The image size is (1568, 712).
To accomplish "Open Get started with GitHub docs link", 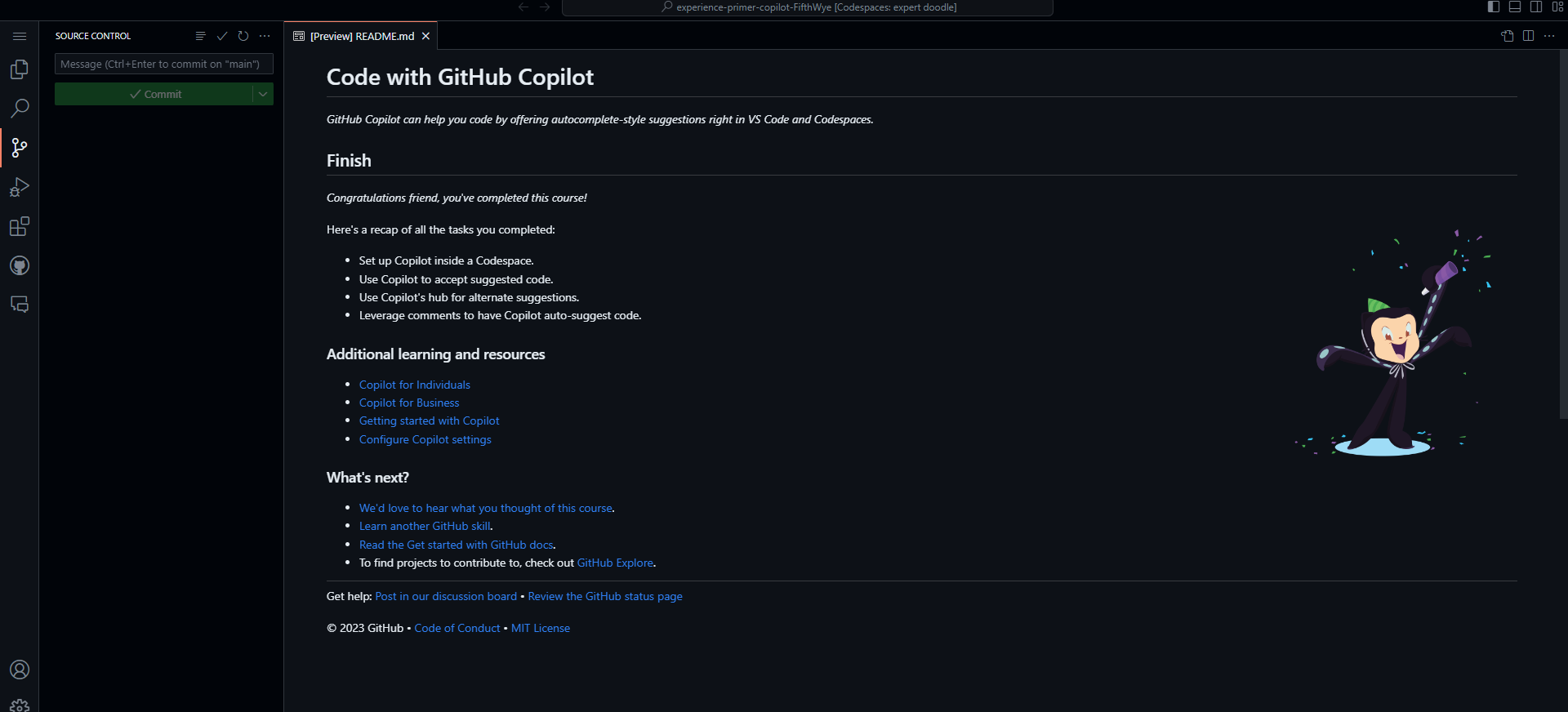I will point(457,545).
